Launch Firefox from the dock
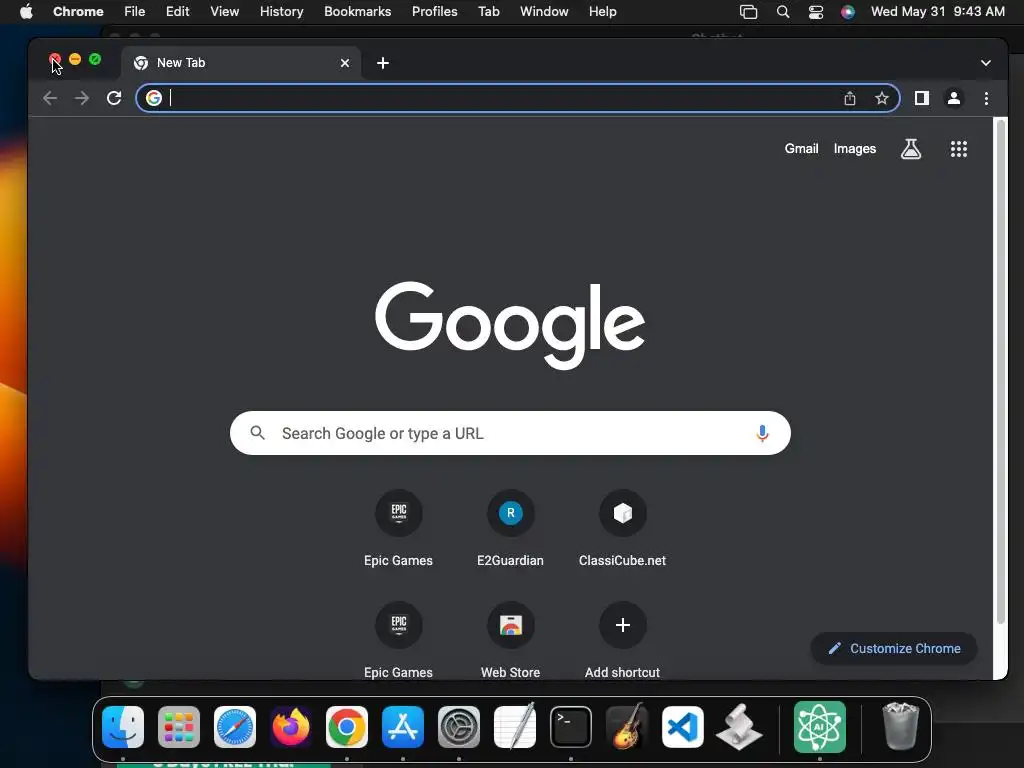This screenshot has width=1024, height=768. pyautogui.click(x=291, y=727)
